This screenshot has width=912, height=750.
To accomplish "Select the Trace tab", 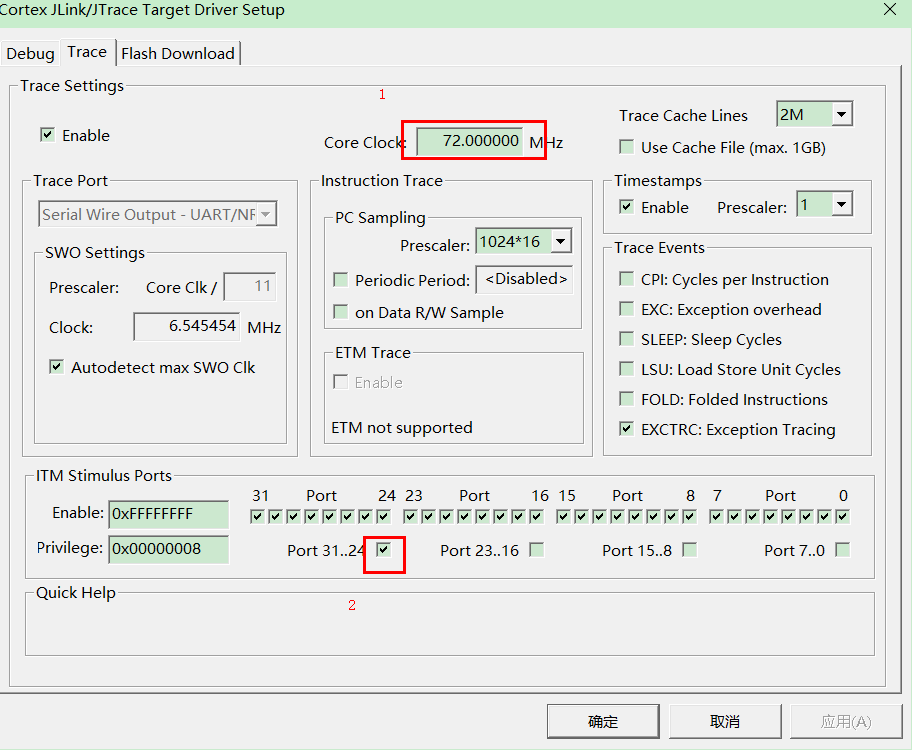I will click(x=87, y=52).
